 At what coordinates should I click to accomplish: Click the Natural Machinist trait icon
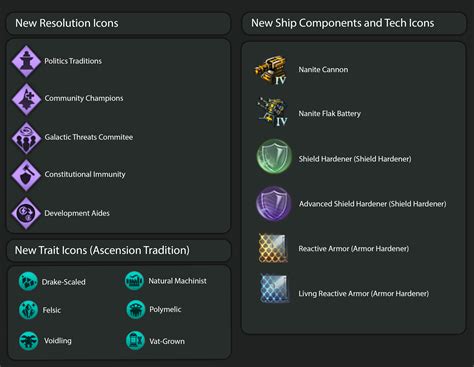[x=134, y=281]
